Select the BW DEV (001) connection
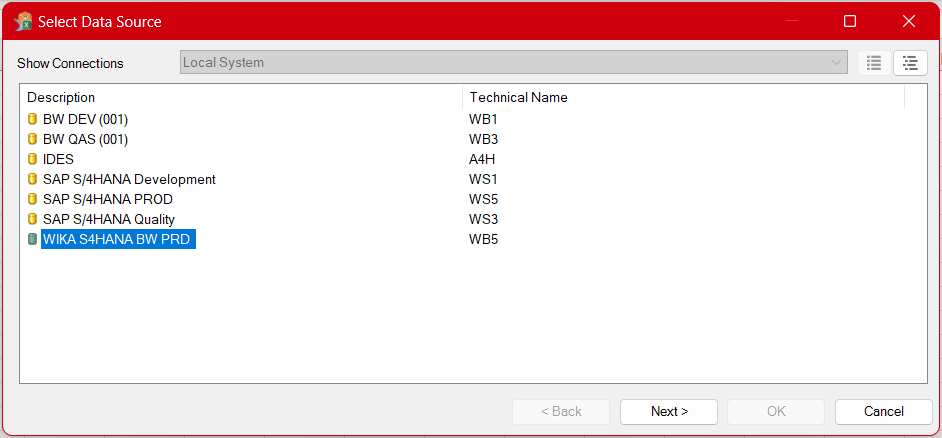 pyautogui.click(x=85, y=119)
